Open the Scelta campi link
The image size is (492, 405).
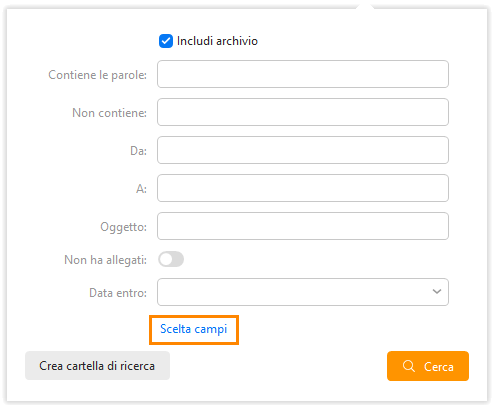click(x=194, y=329)
